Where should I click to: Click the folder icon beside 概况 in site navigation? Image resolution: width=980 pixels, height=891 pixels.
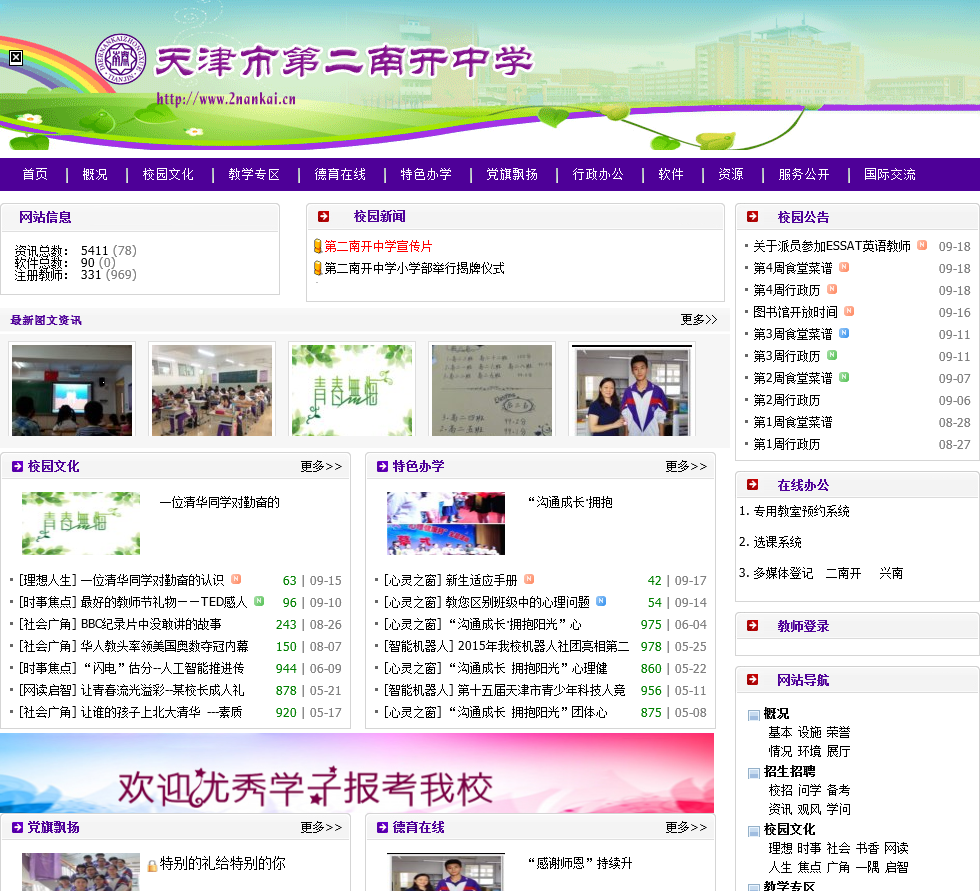(754, 715)
